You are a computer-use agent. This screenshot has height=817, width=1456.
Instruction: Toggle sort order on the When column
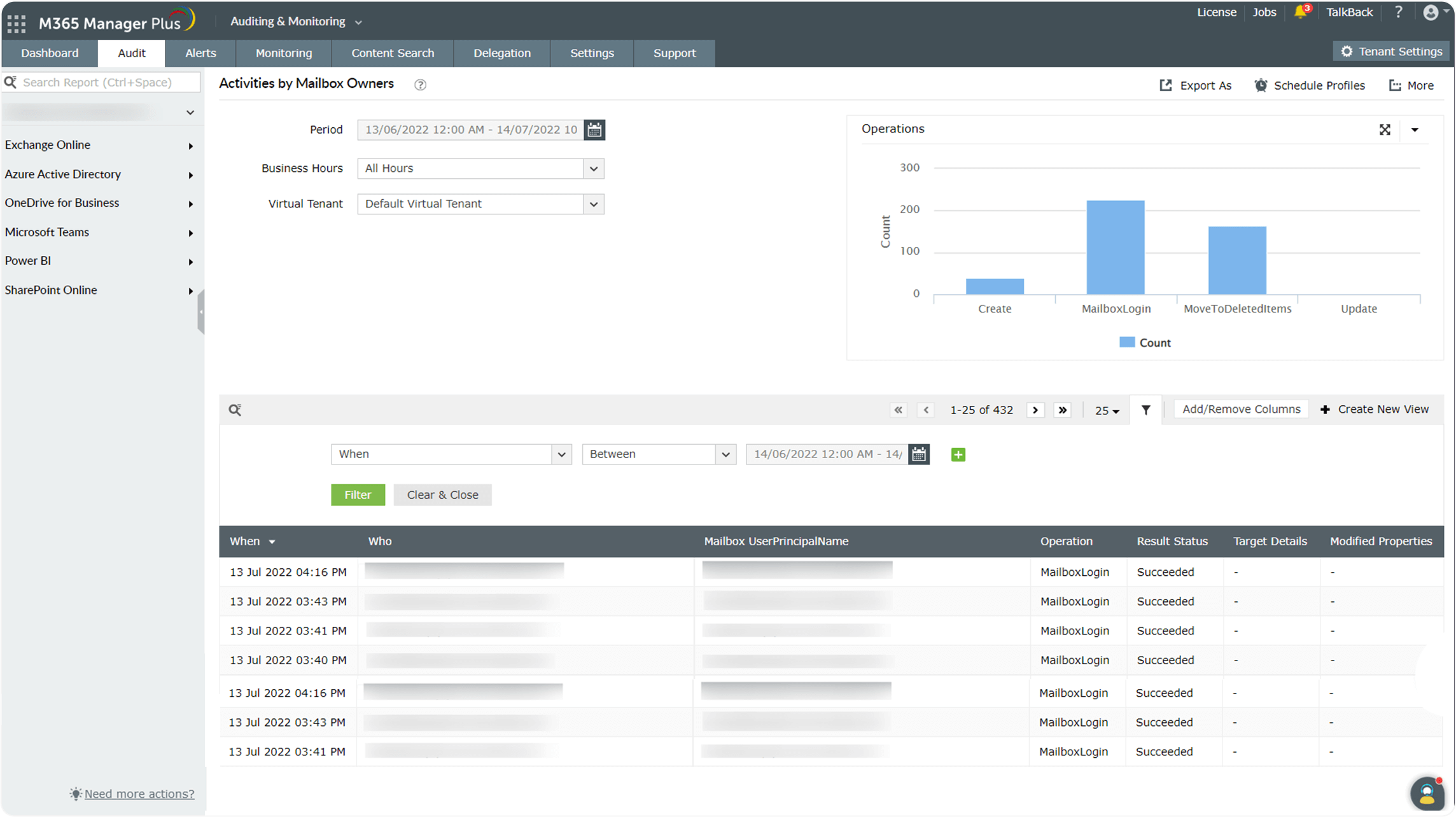coord(272,541)
